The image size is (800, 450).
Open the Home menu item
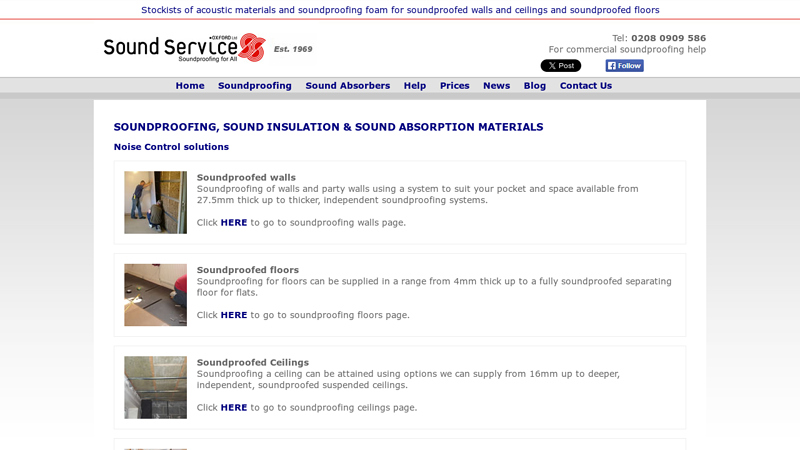tap(190, 86)
